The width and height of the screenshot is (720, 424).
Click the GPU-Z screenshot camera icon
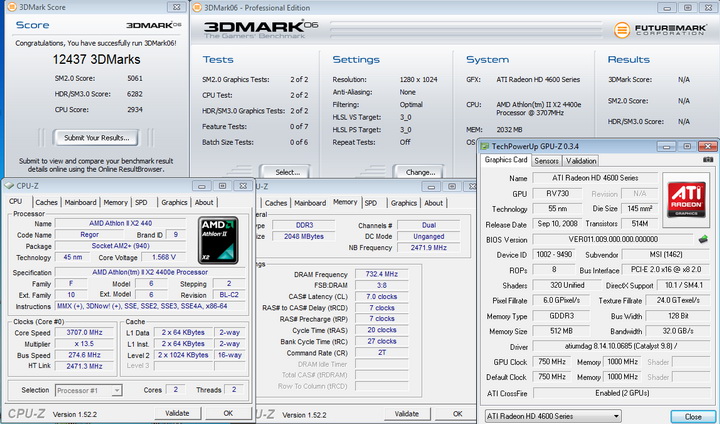tap(708, 160)
